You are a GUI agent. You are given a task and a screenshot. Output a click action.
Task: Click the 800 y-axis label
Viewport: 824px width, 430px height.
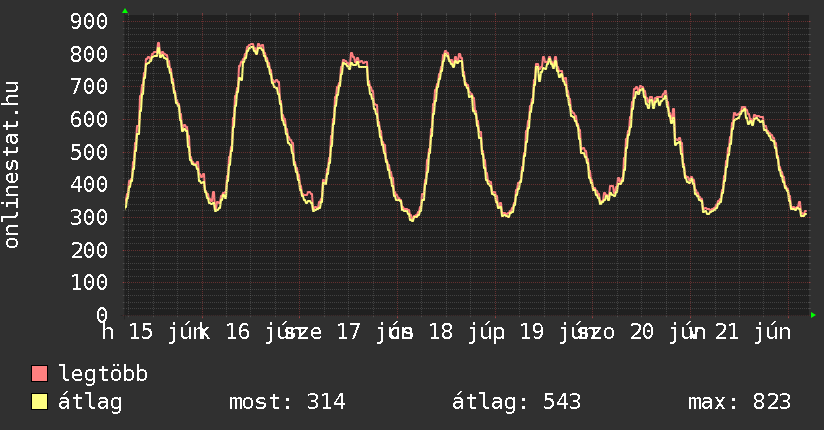click(x=89, y=54)
